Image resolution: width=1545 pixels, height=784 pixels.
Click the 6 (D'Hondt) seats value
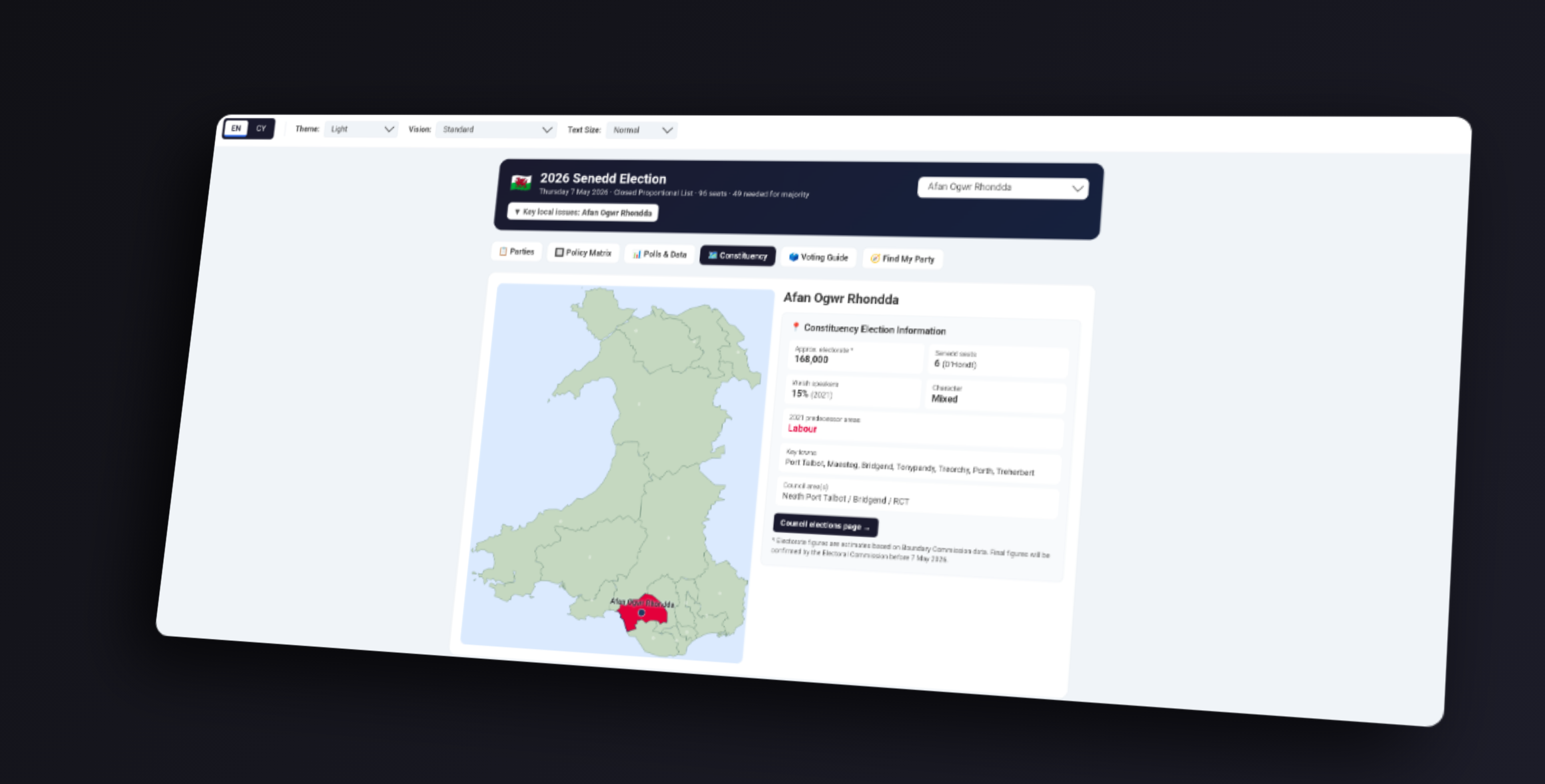955,364
